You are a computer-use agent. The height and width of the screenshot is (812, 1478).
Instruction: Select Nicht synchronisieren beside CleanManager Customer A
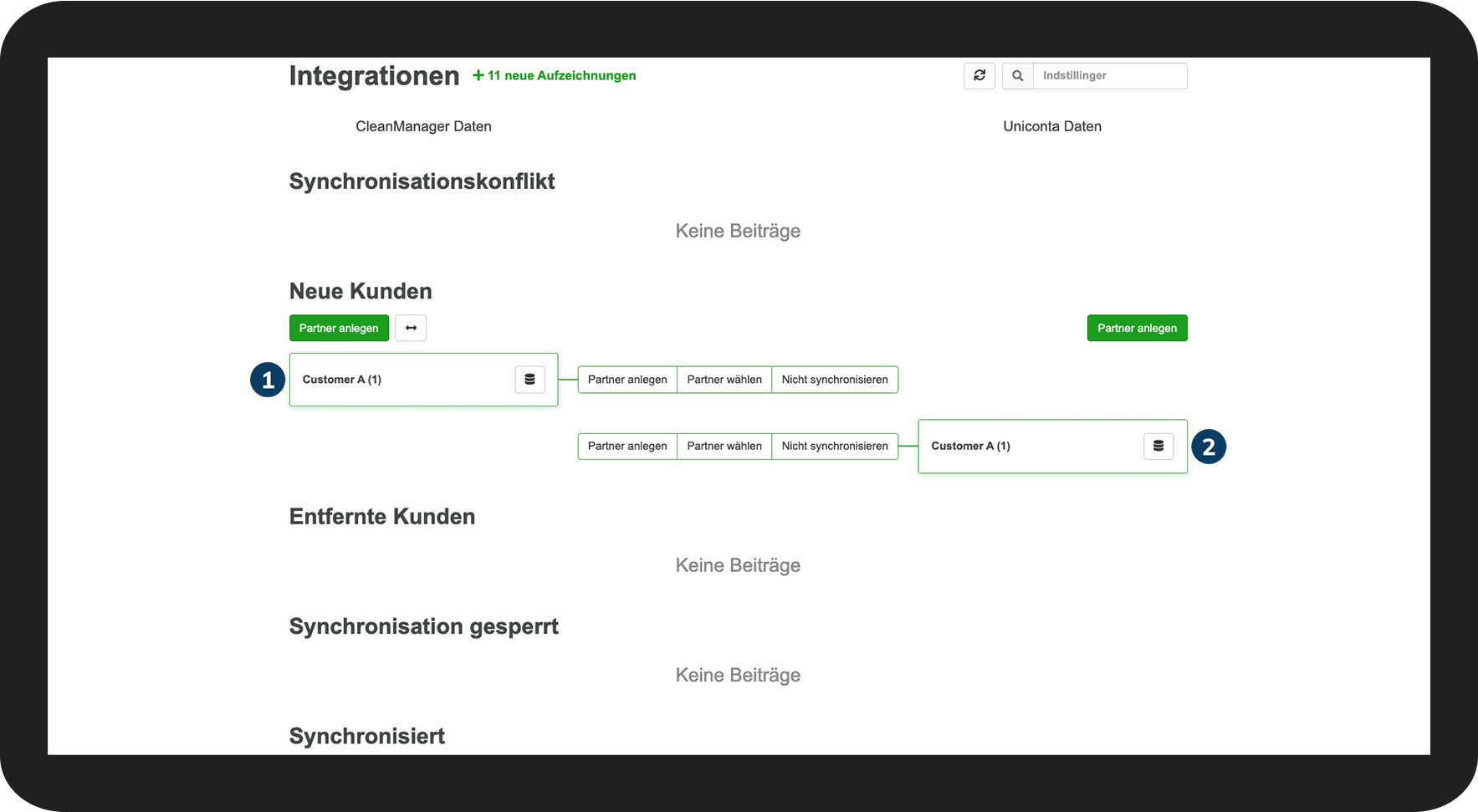(835, 380)
